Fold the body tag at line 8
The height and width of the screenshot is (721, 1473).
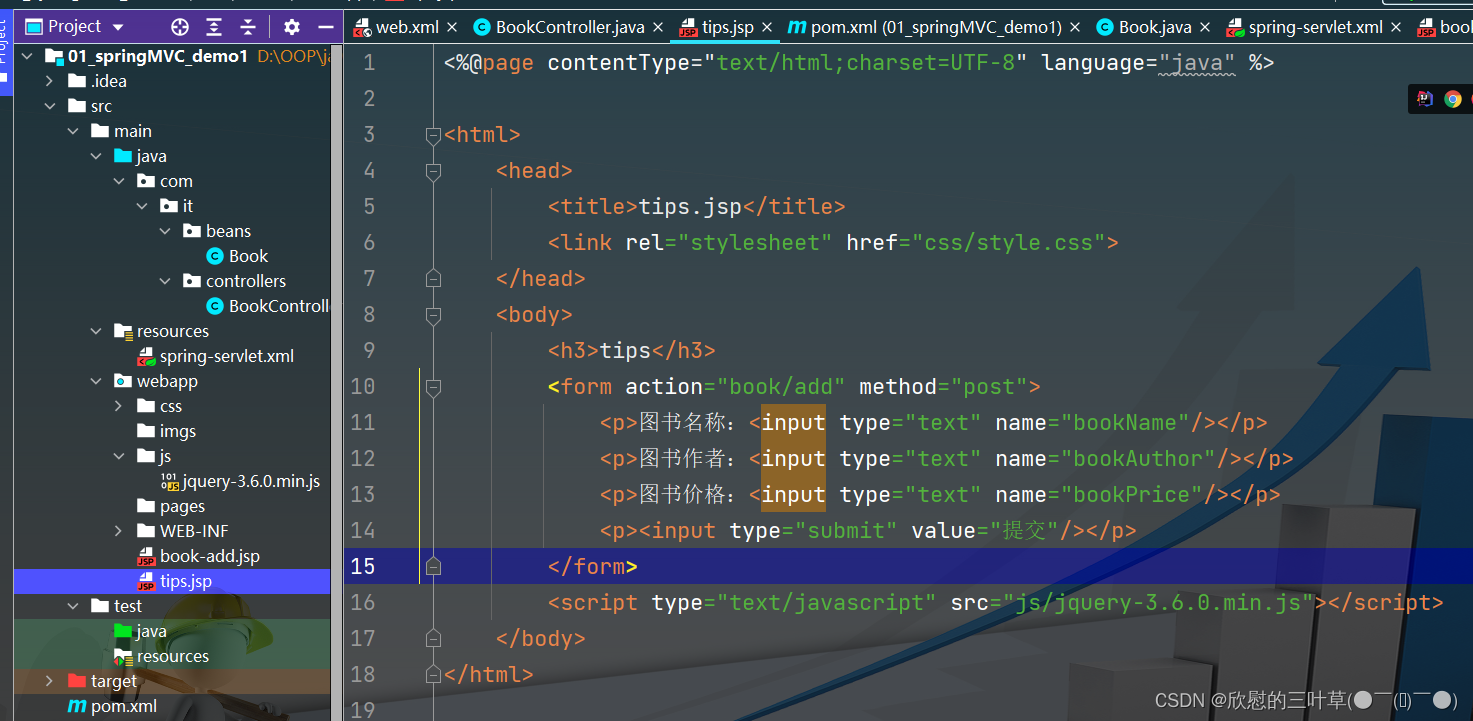tap(433, 314)
